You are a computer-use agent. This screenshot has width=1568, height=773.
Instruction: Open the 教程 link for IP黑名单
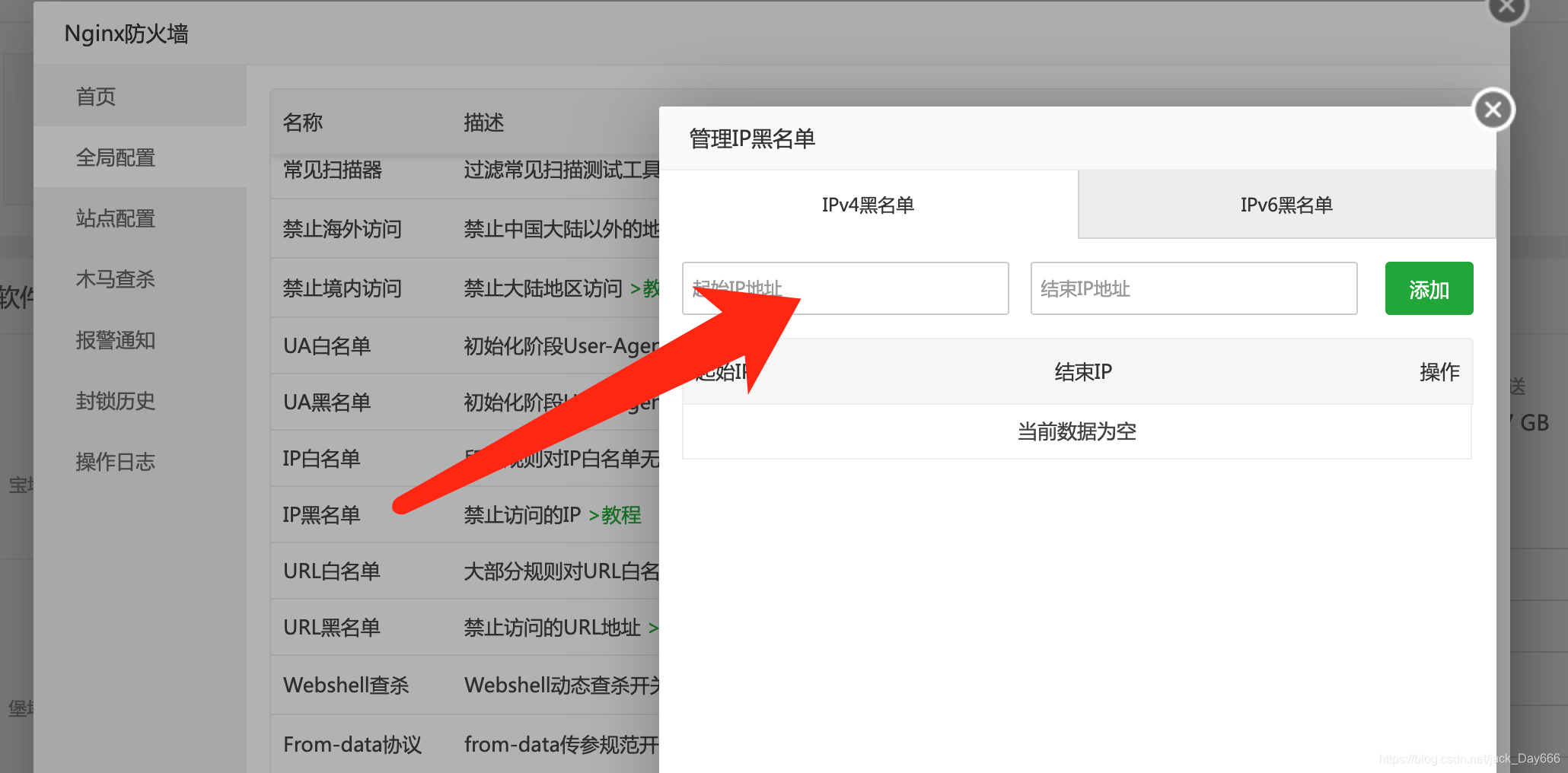615,515
